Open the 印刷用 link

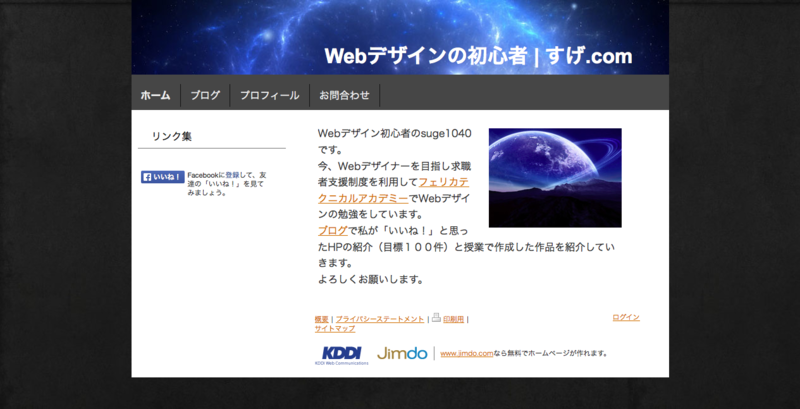(453, 319)
